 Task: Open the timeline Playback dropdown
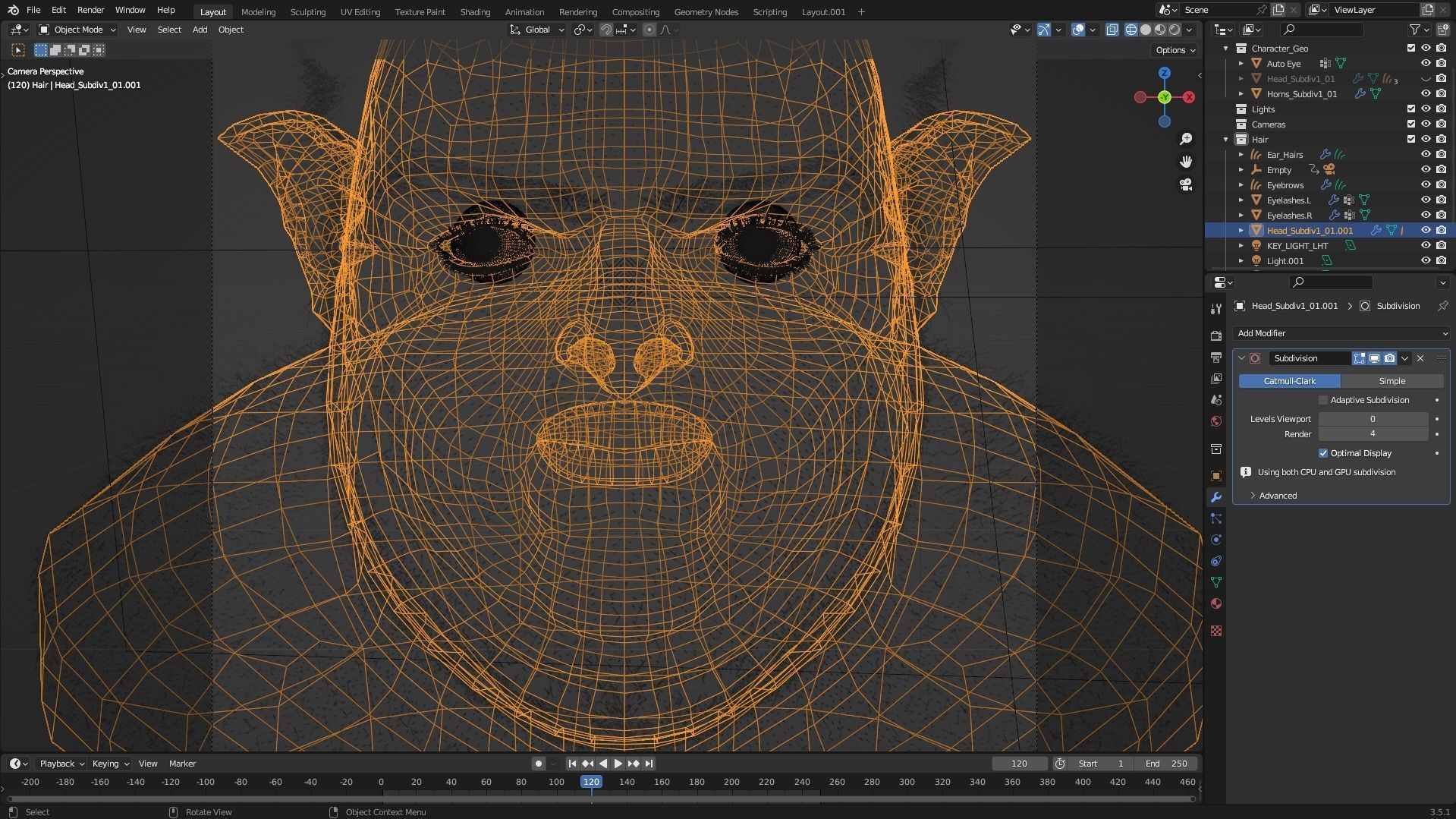62,764
